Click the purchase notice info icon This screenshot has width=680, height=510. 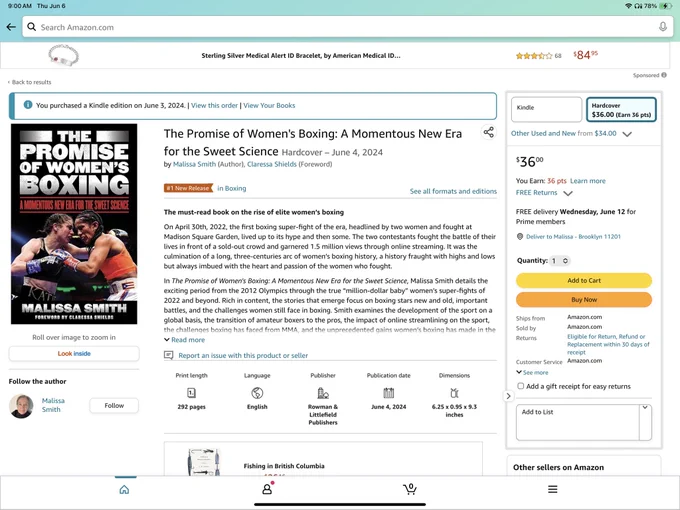point(28,105)
